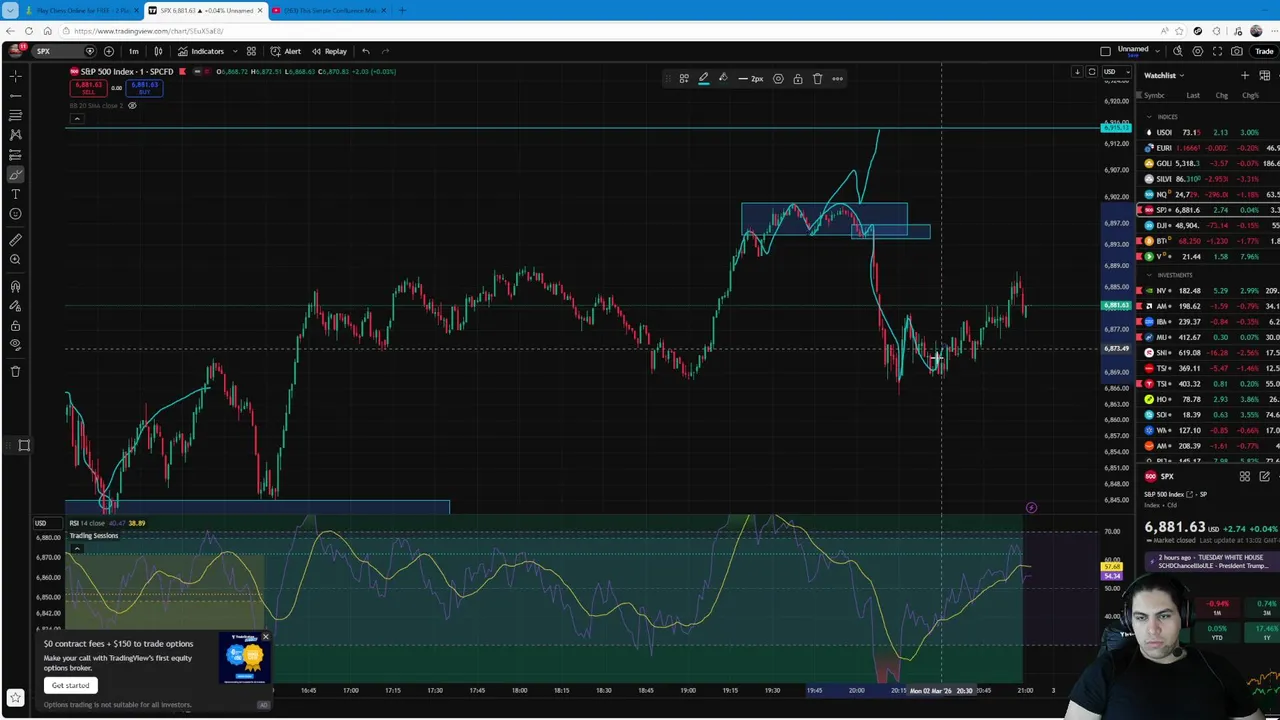1280x720 pixels.
Task: Open more options on drawing toolbar
Action: point(837,78)
